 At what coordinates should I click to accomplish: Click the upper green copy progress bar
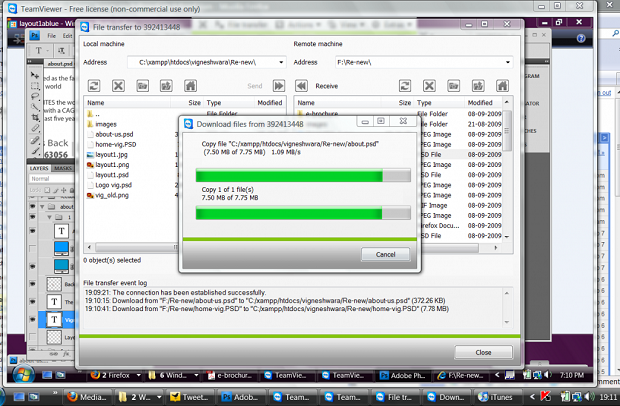click(x=303, y=176)
